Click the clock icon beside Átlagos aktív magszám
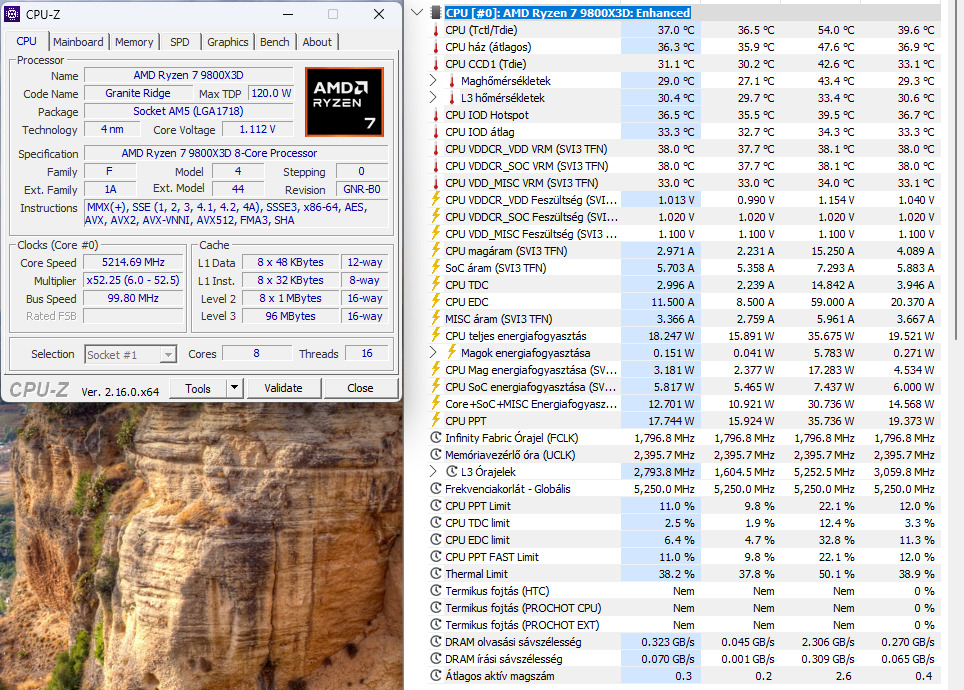964x690 pixels. [437, 676]
